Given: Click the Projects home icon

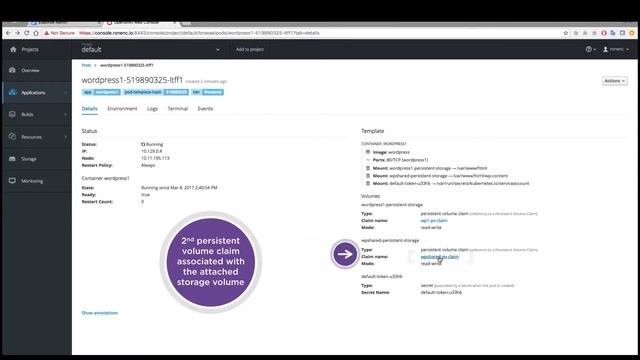Looking at the screenshot, I should pos(13,49).
